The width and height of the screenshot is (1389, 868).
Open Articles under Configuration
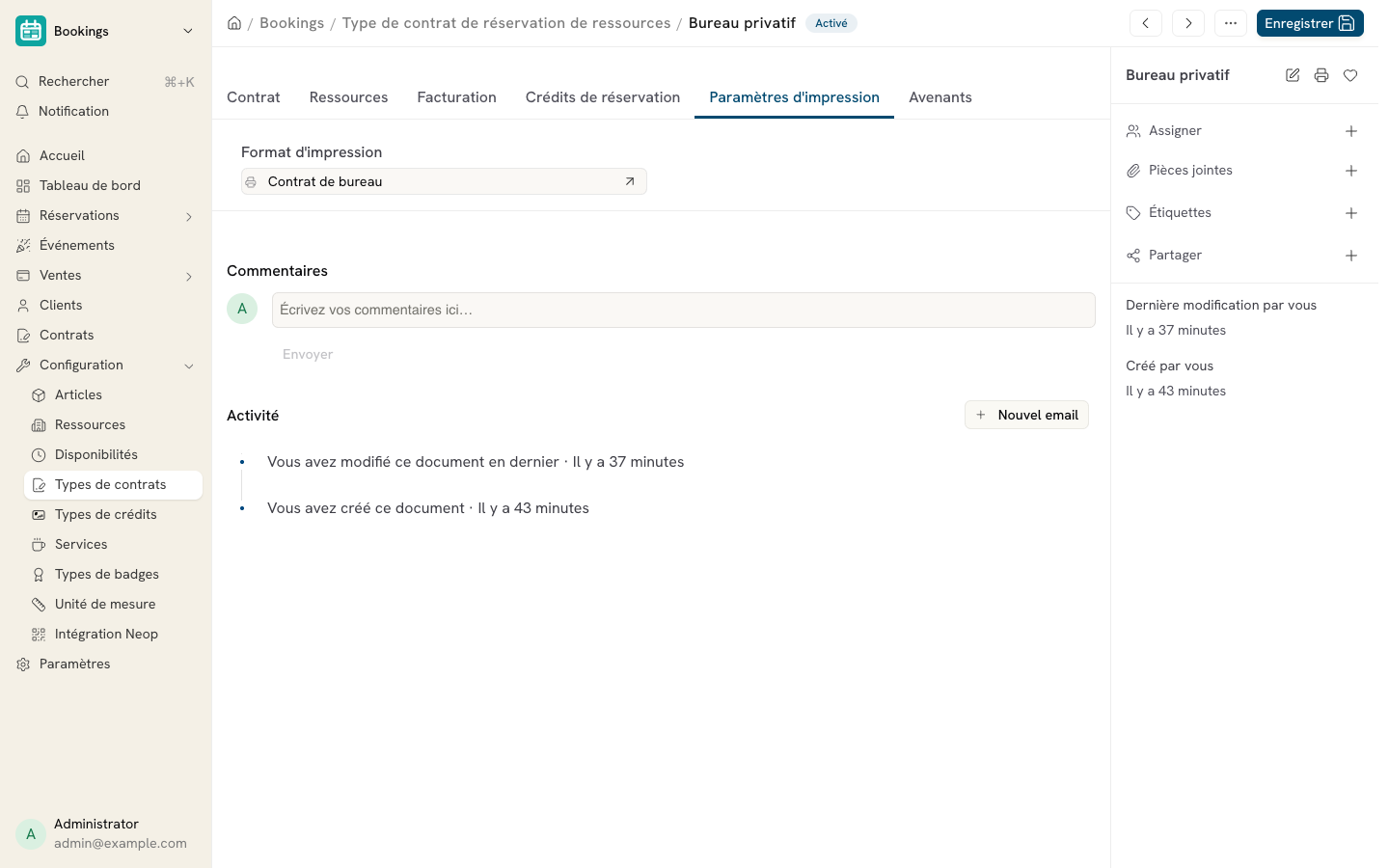[113, 394]
